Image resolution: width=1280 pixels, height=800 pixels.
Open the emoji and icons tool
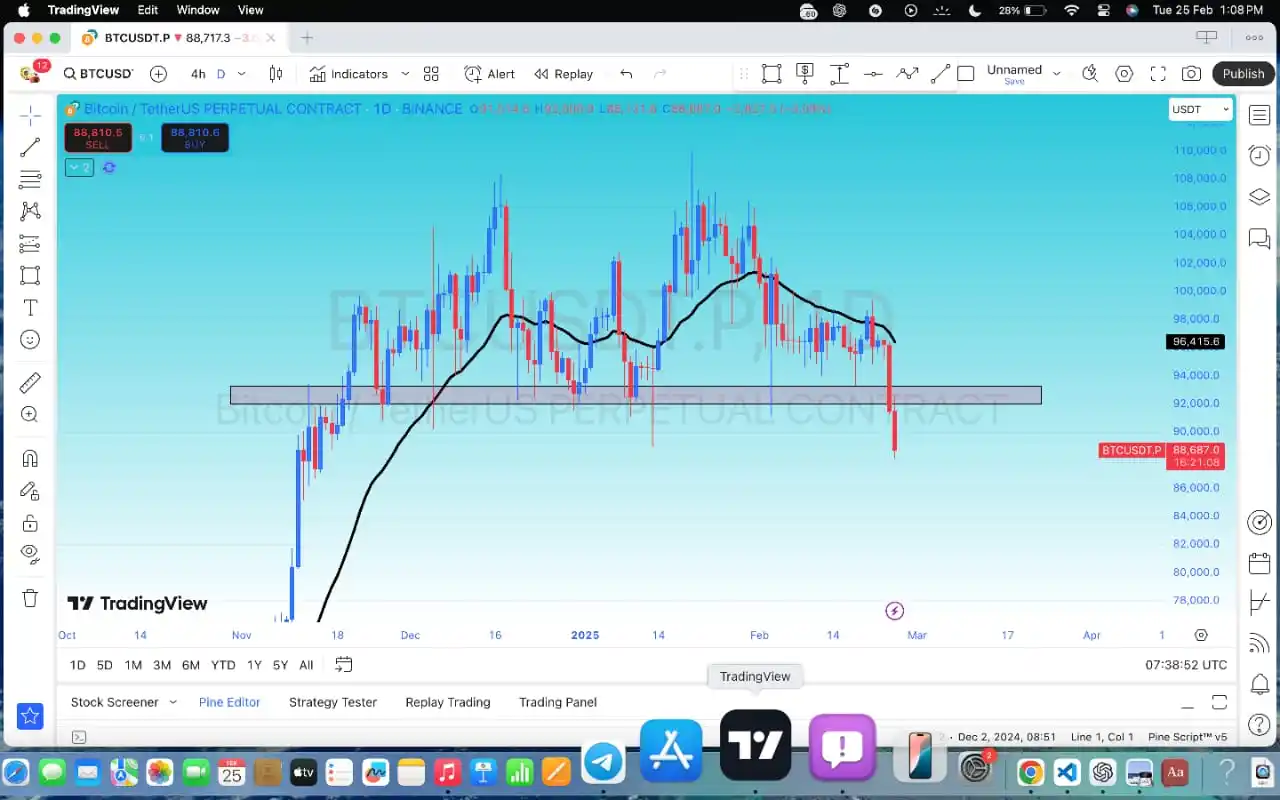coord(30,340)
